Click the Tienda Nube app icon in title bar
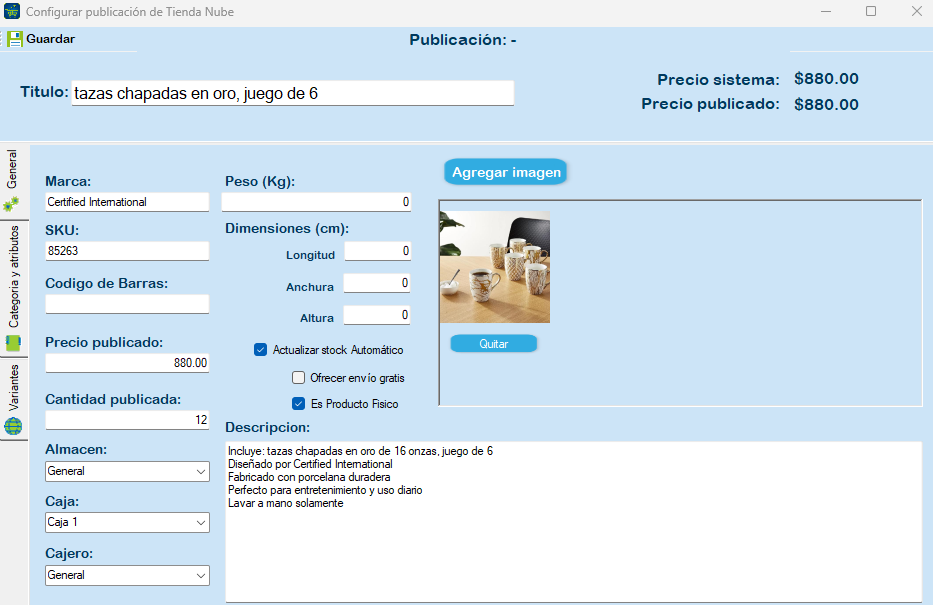Viewport: 933px width, 605px height. tap(11, 11)
